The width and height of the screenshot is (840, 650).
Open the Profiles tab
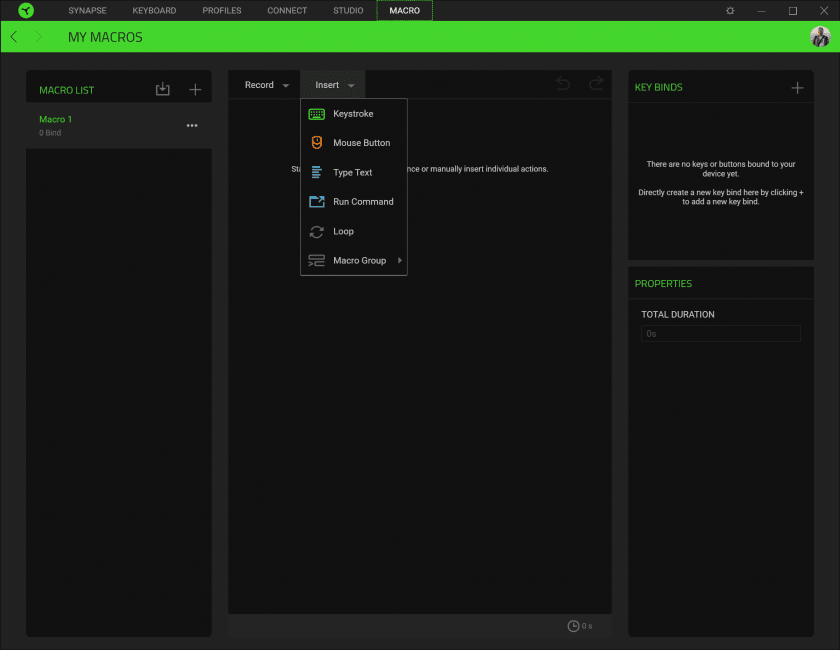[222, 10]
